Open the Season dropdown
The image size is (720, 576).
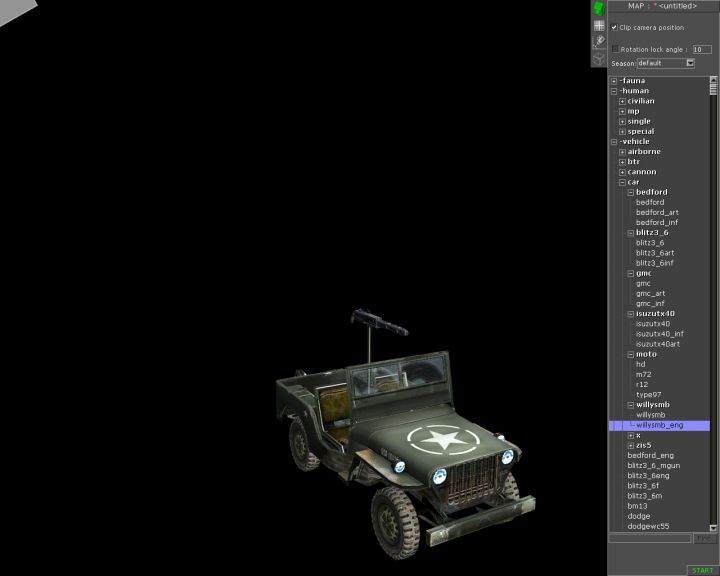click(689, 63)
